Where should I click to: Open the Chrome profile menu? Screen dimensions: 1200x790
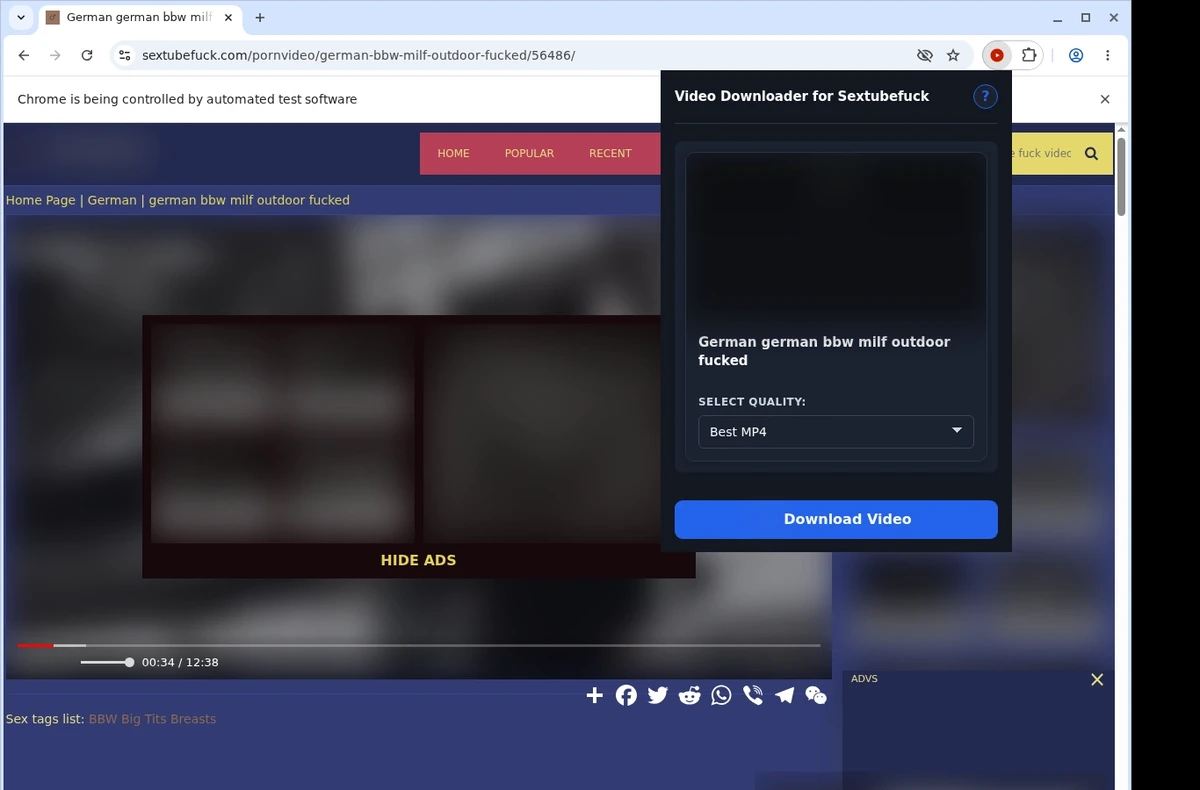click(1076, 56)
